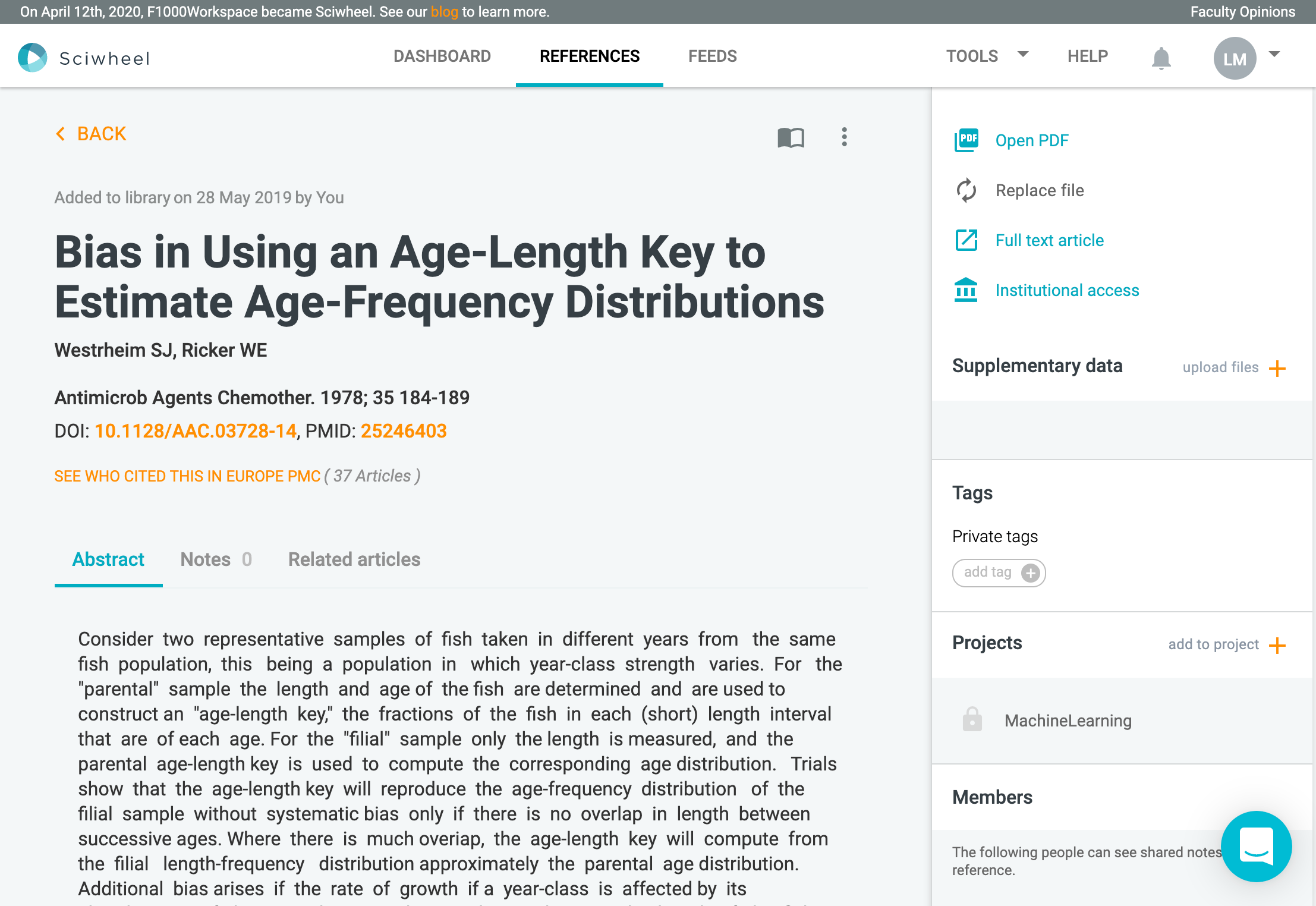Open the three-dot options menu
Image resolution: width=1316 pixels, height=906 pixels.
(844, 137)
